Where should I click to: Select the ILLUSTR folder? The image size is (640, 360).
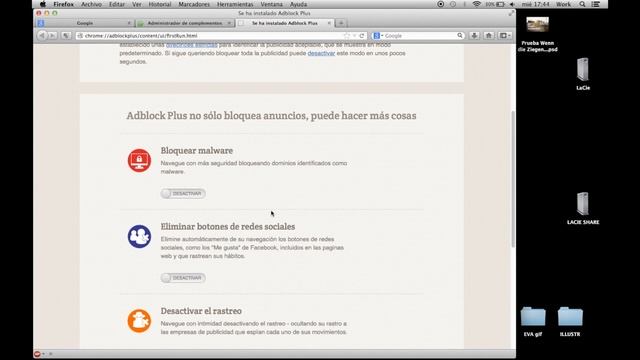click(570, 322)
